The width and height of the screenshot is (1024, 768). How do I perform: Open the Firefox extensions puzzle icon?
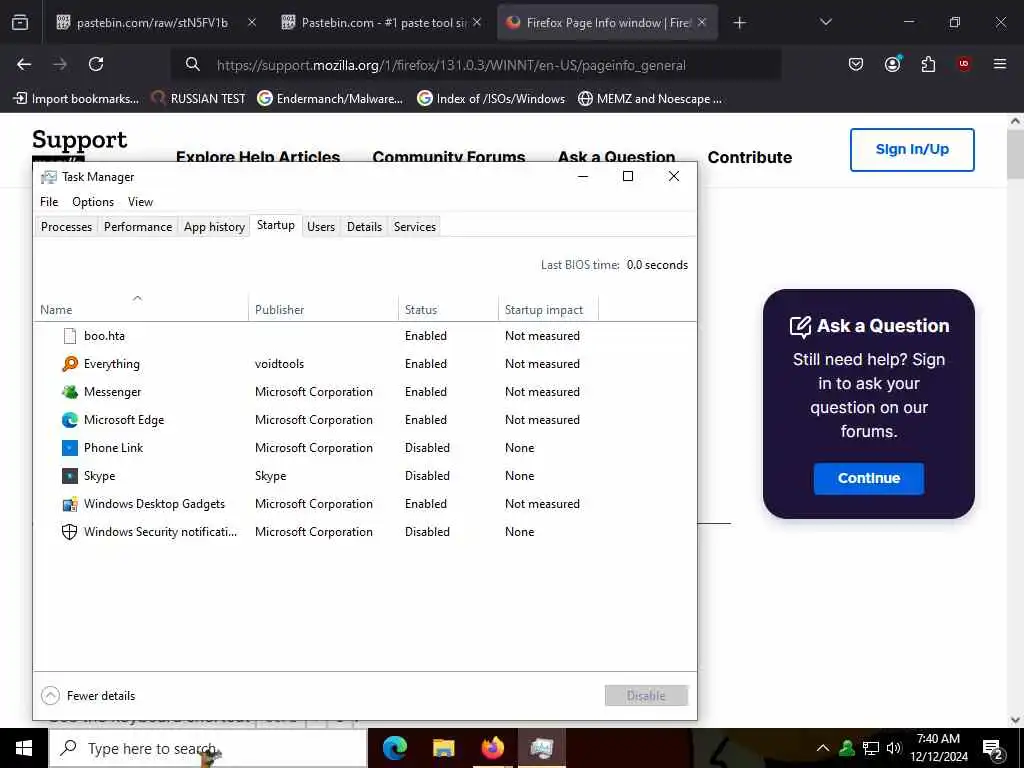tap(928, 64)
